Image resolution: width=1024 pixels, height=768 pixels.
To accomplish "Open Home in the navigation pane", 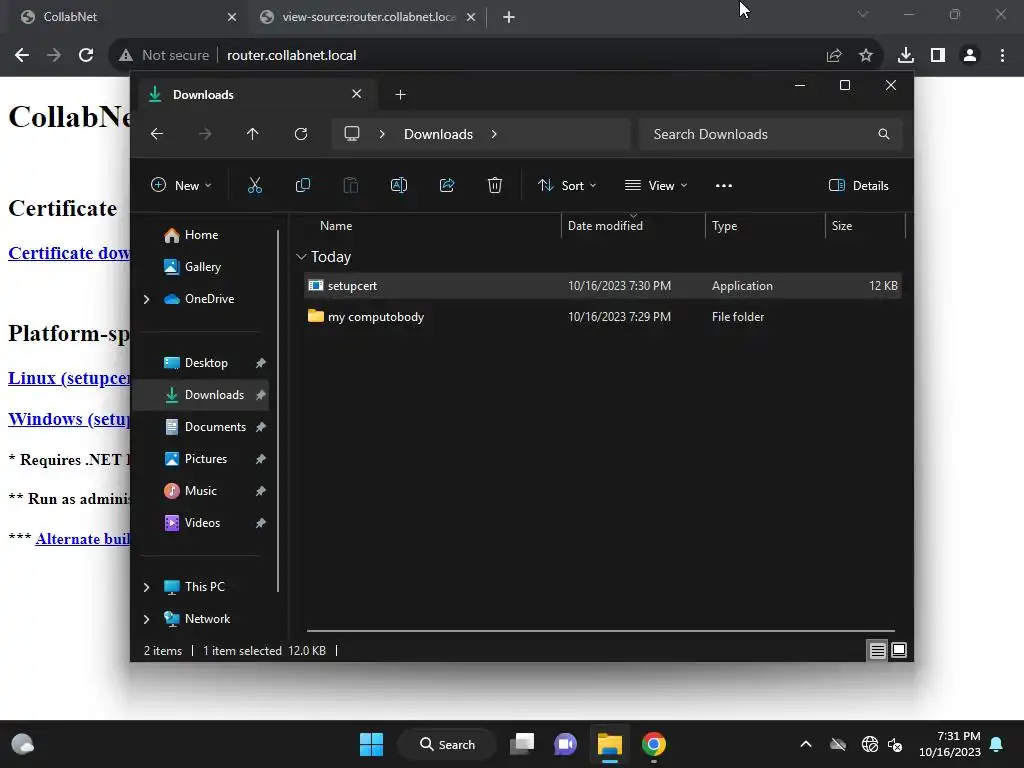I will tap(201, 235).
